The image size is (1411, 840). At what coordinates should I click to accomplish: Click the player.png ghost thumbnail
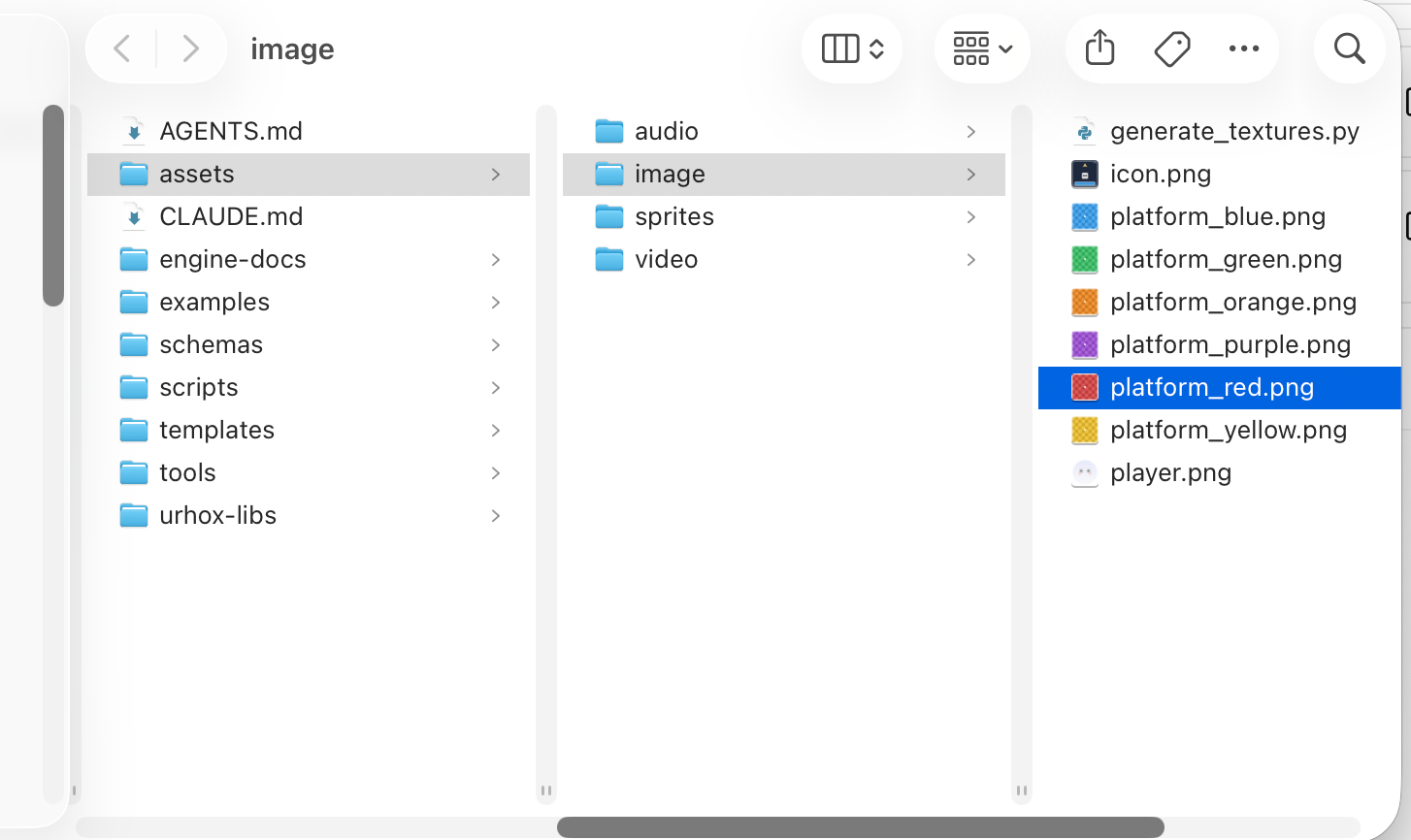pyautogui.click(x=1085, y=472)
